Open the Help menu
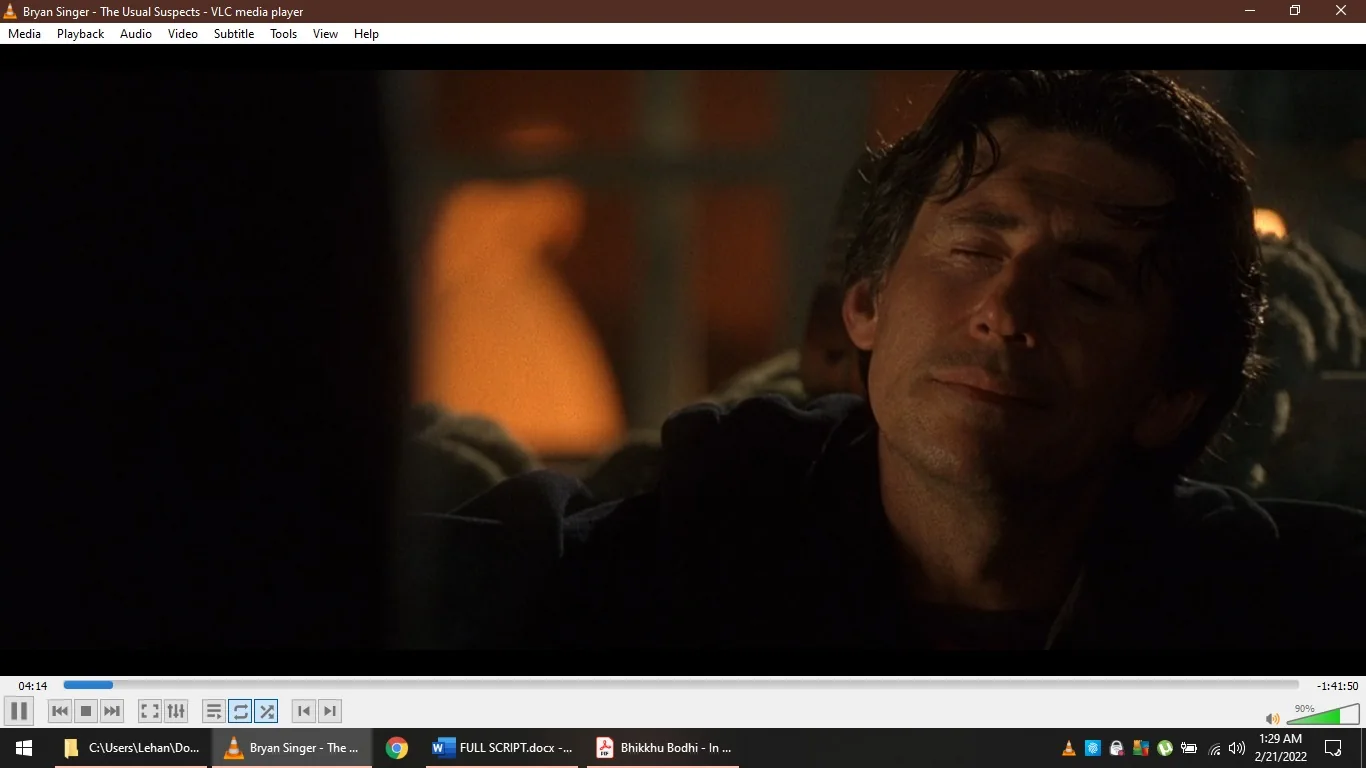Image resolution: width=1366 pixels, height=768 pixels. pyautogui.click(x=367, y=34)
